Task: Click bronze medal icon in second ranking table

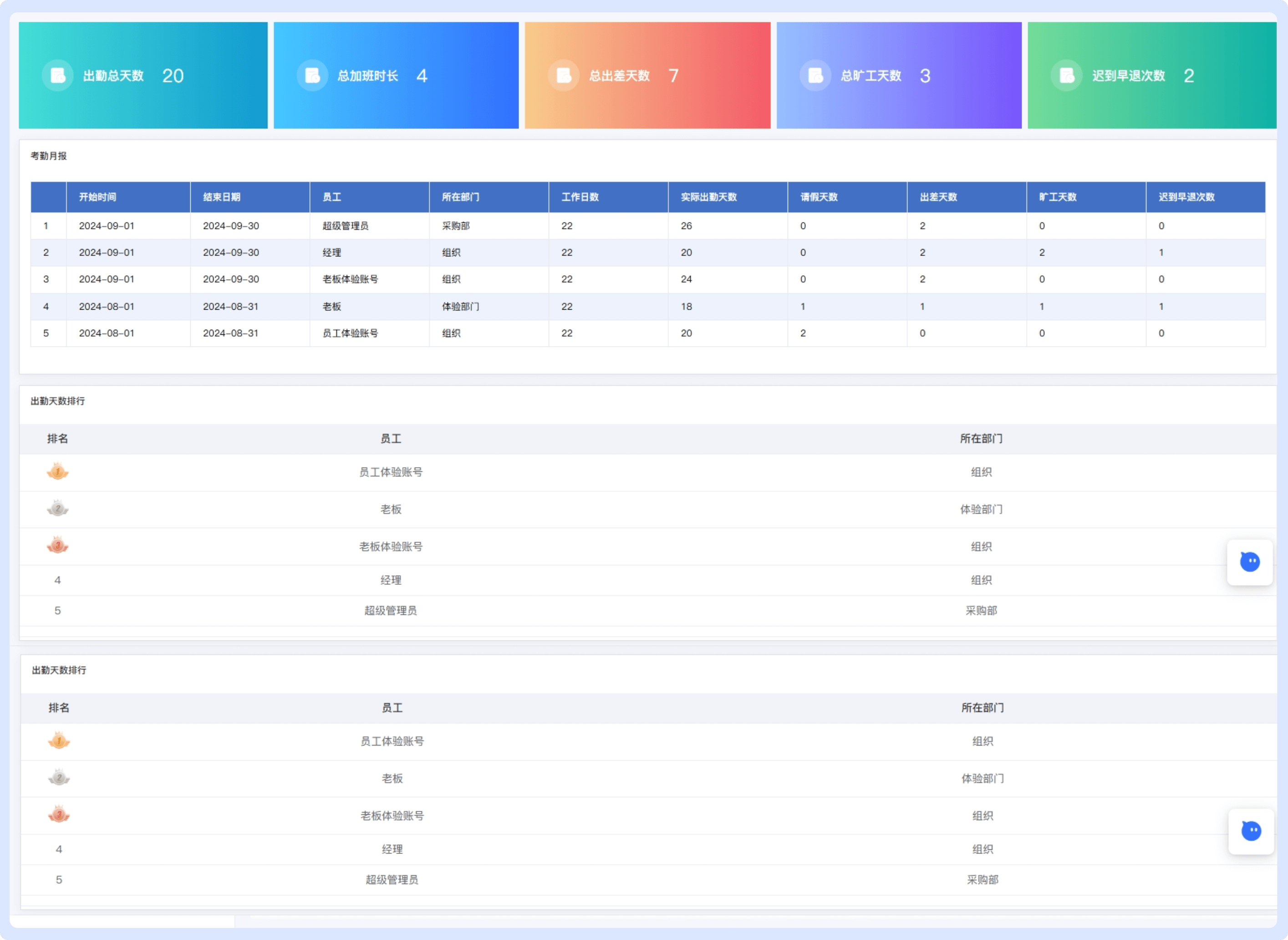Action: click(x=59, y=814)
